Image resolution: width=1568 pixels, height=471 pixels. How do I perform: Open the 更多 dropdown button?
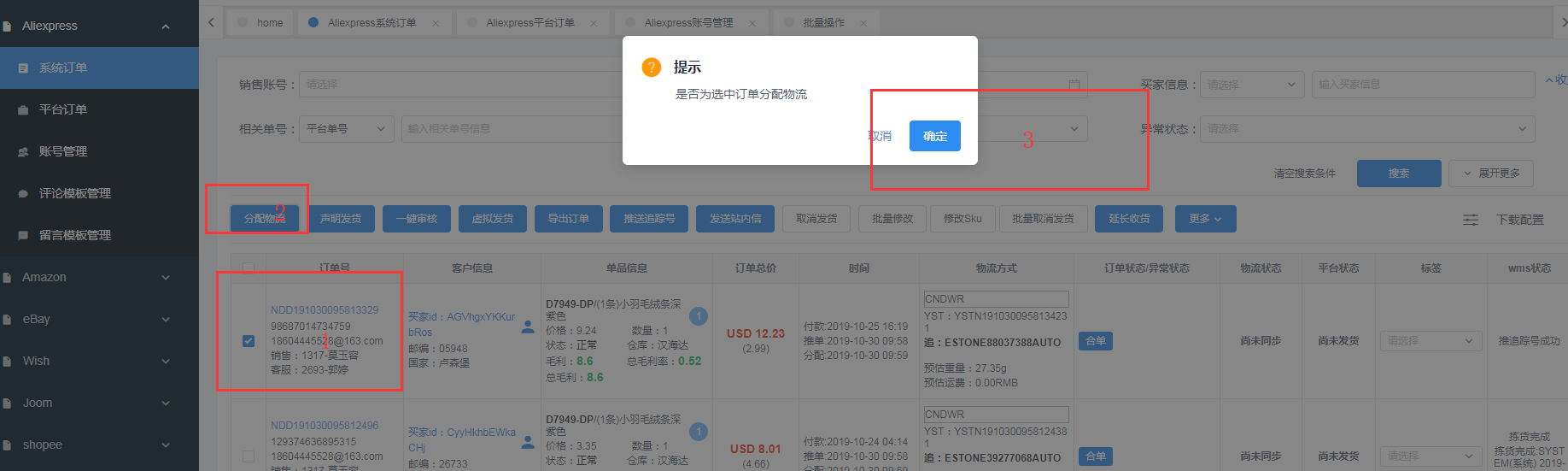1204,219
